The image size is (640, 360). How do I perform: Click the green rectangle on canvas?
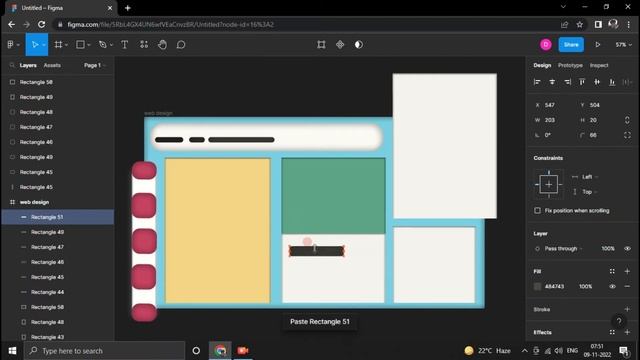pos(333,196)
